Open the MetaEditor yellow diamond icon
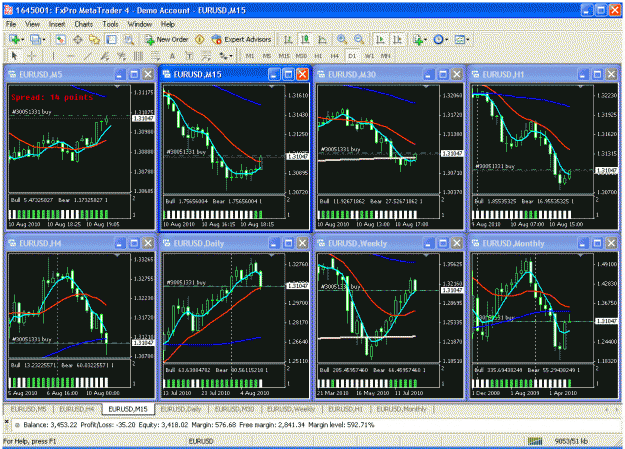Viewport: 625px width, 449px height. point(200,39)
